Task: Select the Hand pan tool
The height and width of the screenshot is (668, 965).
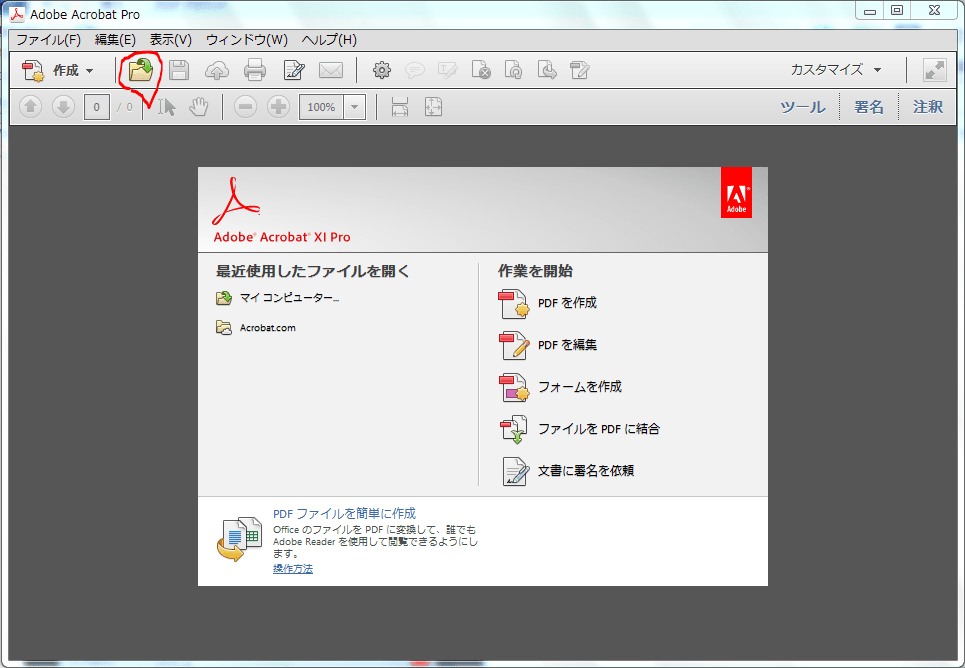Action: click(199, 107)
